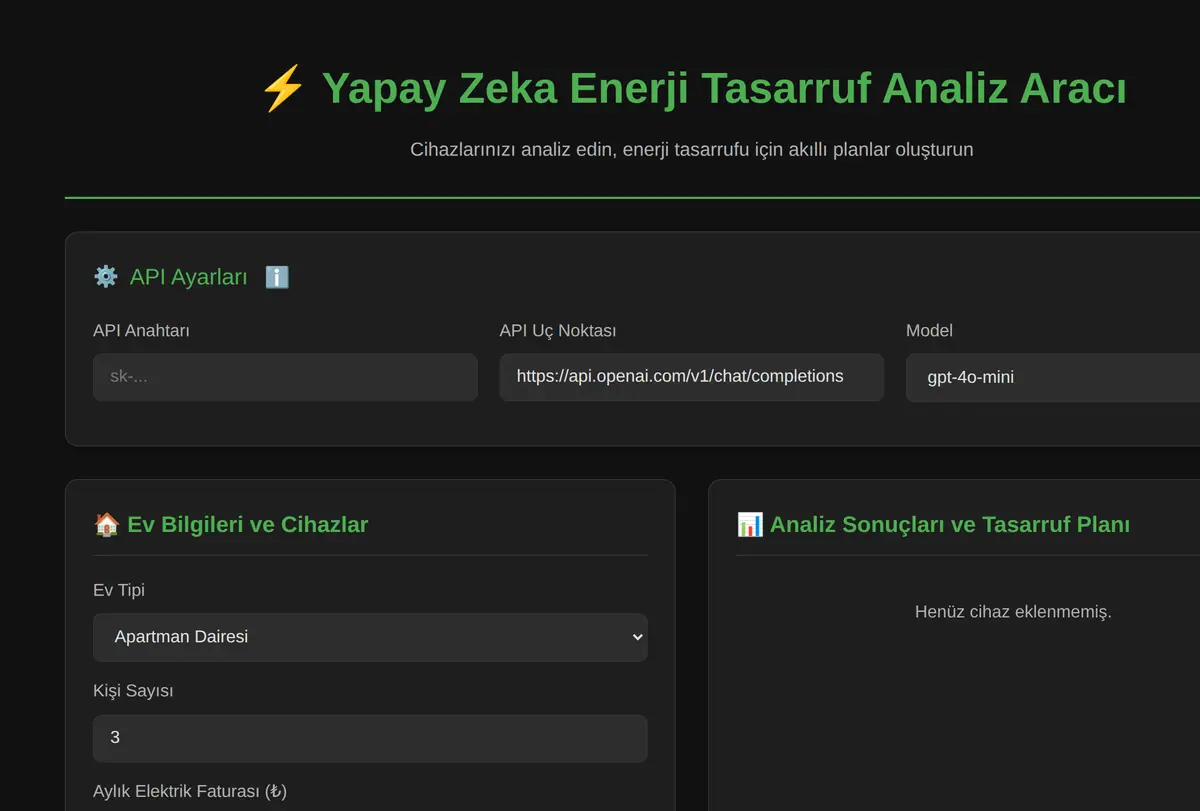Click the chart icon beside Analiz Sonuçları

click(749, 524)
